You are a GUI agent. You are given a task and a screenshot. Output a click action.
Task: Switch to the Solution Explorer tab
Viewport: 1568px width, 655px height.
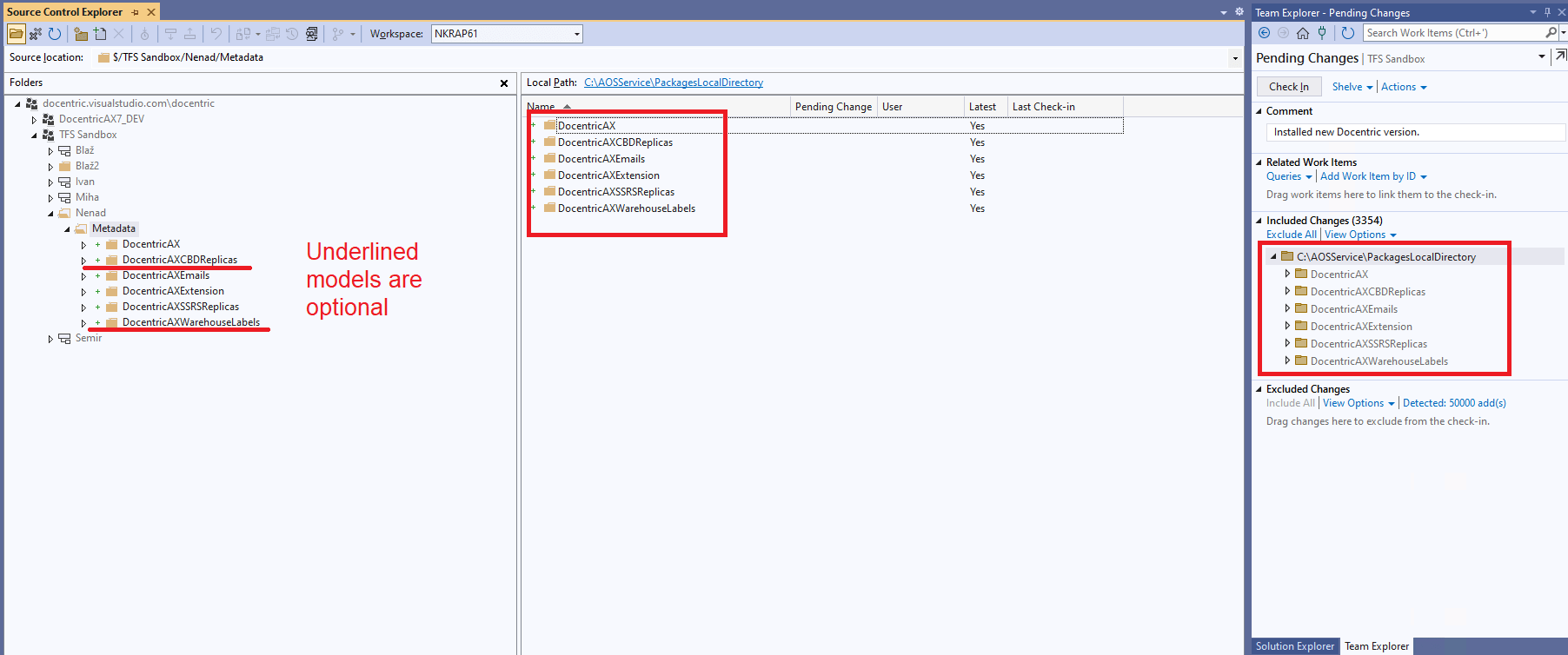(1294, 646)
